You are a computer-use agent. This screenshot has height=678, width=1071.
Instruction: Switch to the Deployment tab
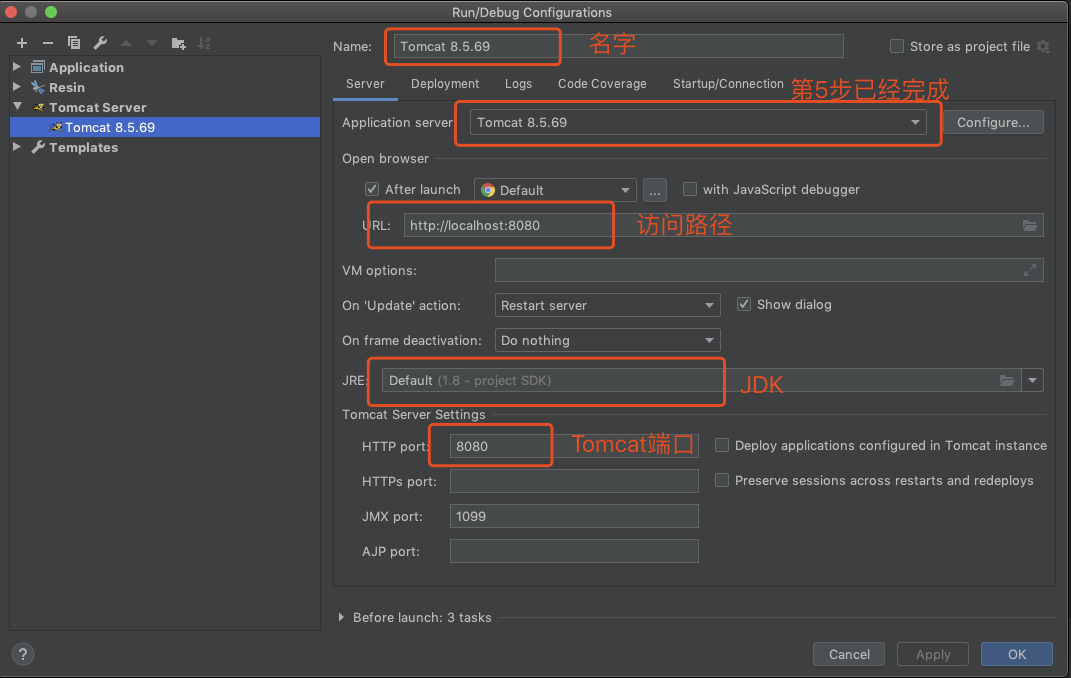point(445,83)
